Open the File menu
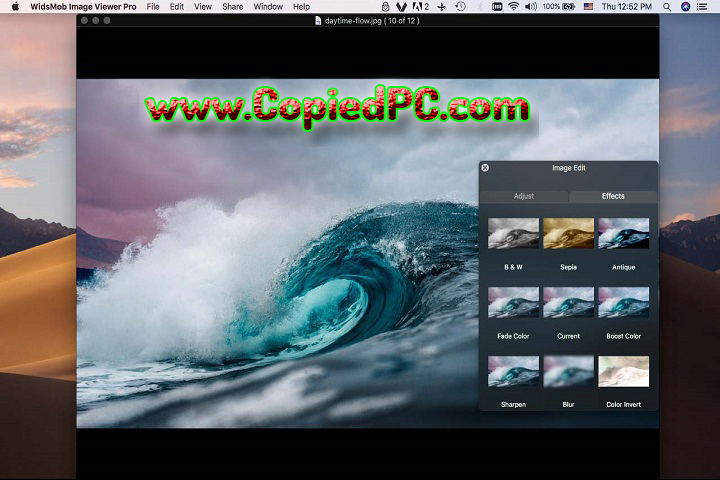 click(x=153, y=7)
